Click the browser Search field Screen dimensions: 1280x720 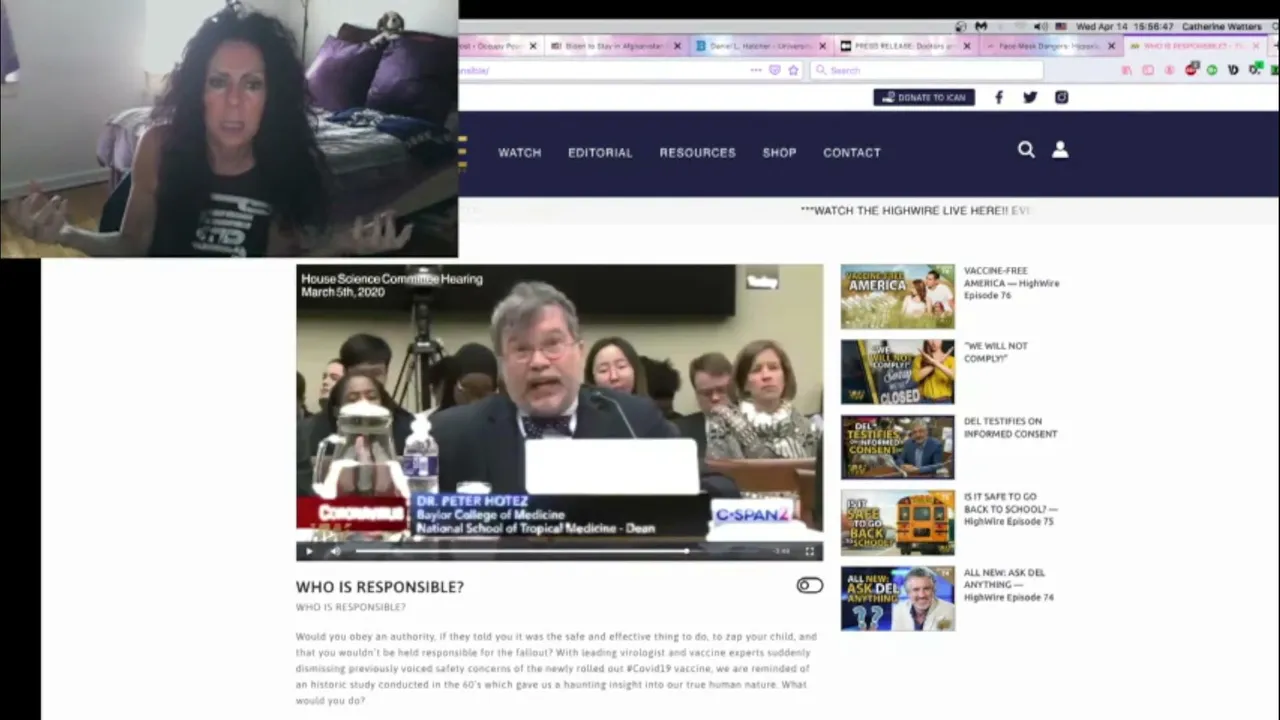[927, 70]
